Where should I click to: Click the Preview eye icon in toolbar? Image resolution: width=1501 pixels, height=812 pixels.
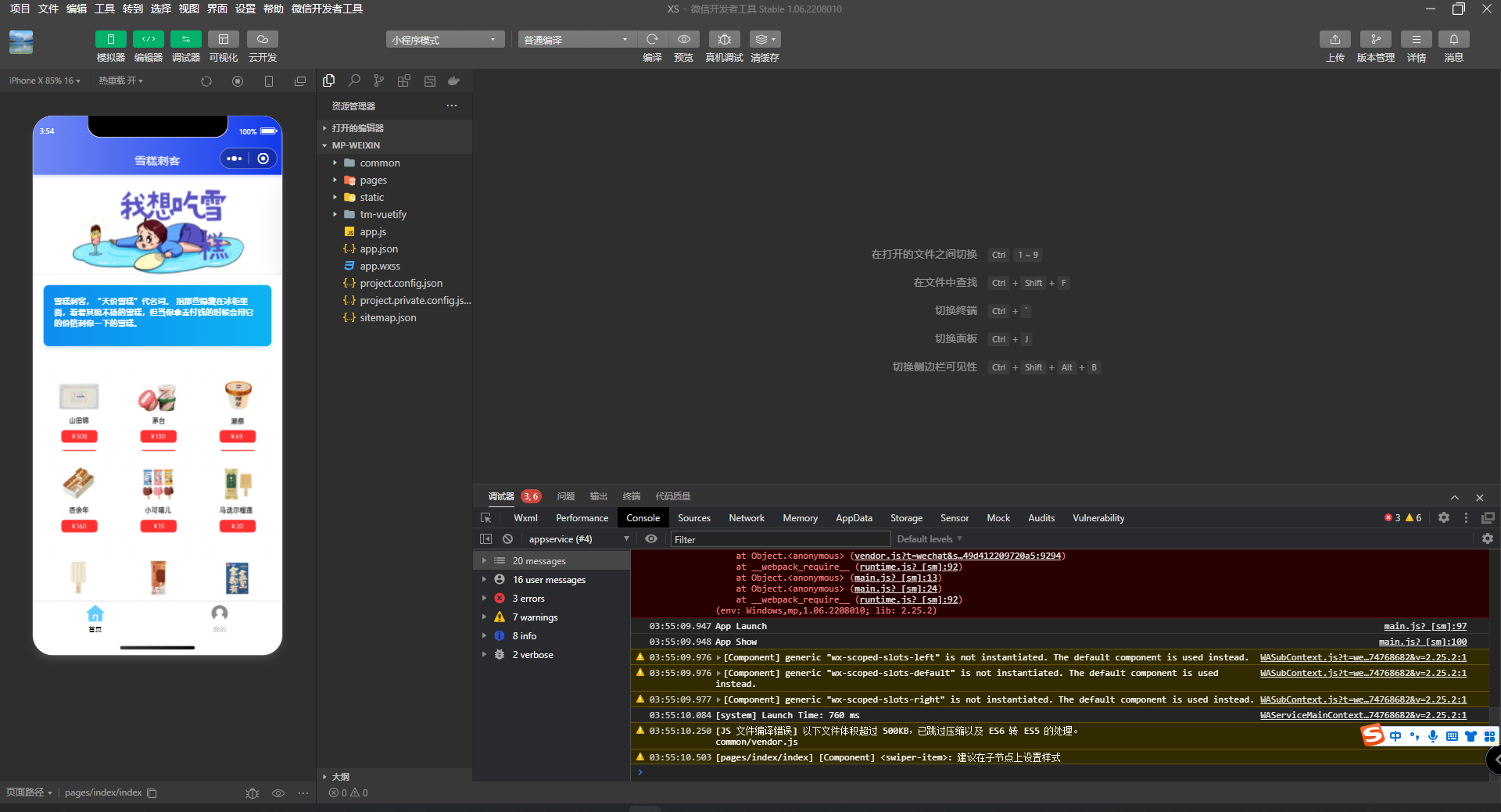click(x=683, y=39)
